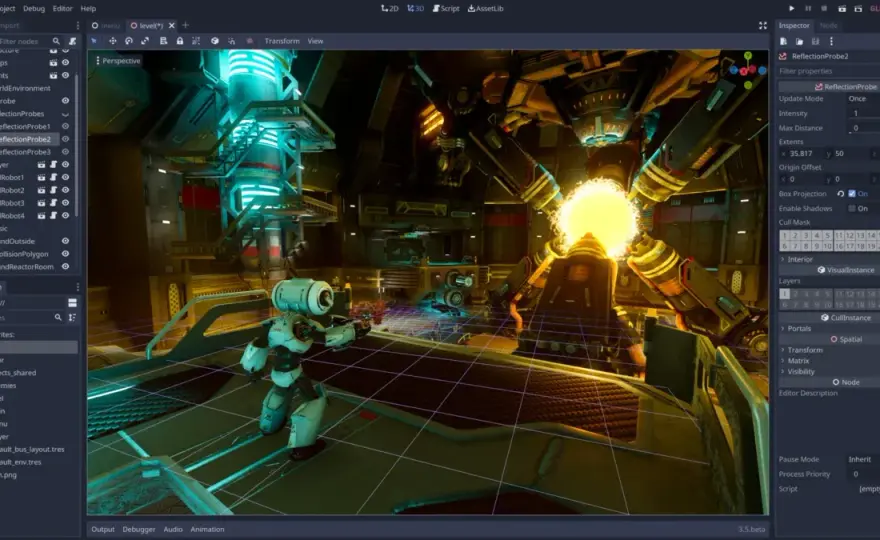Open the Output bottom panel

(x=103, y=529)
